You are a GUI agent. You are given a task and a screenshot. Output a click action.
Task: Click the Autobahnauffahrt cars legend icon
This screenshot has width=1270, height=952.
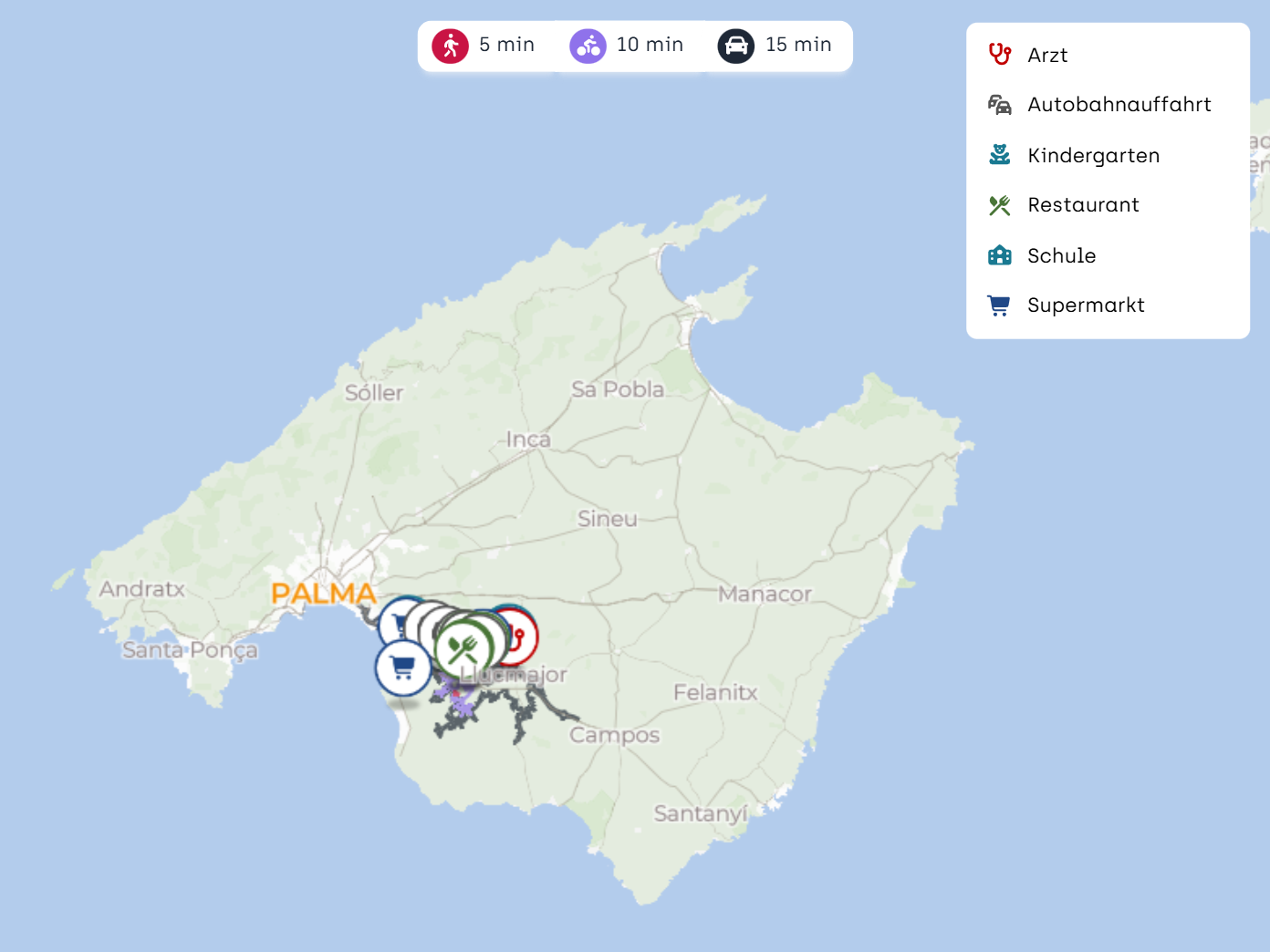[x=999, y=105]
